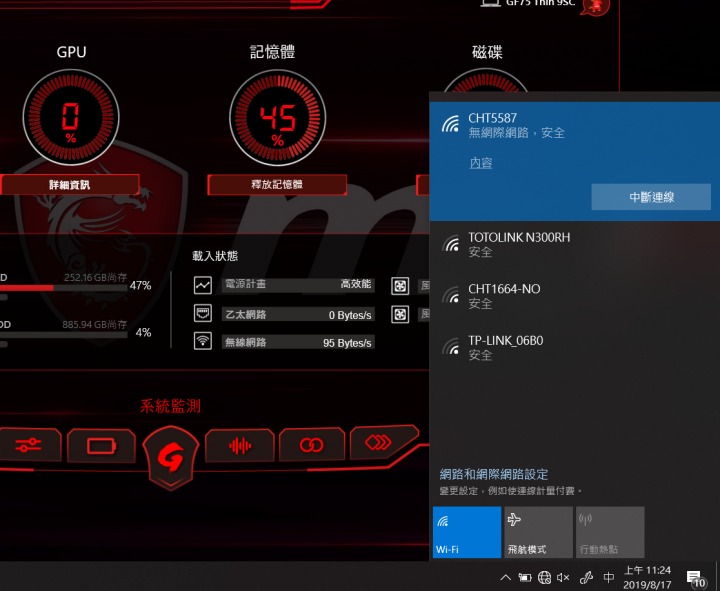Click the red Lucky dragon mascot icon
The height and width of the screenshot is (591, 720).
pos(596,6)
